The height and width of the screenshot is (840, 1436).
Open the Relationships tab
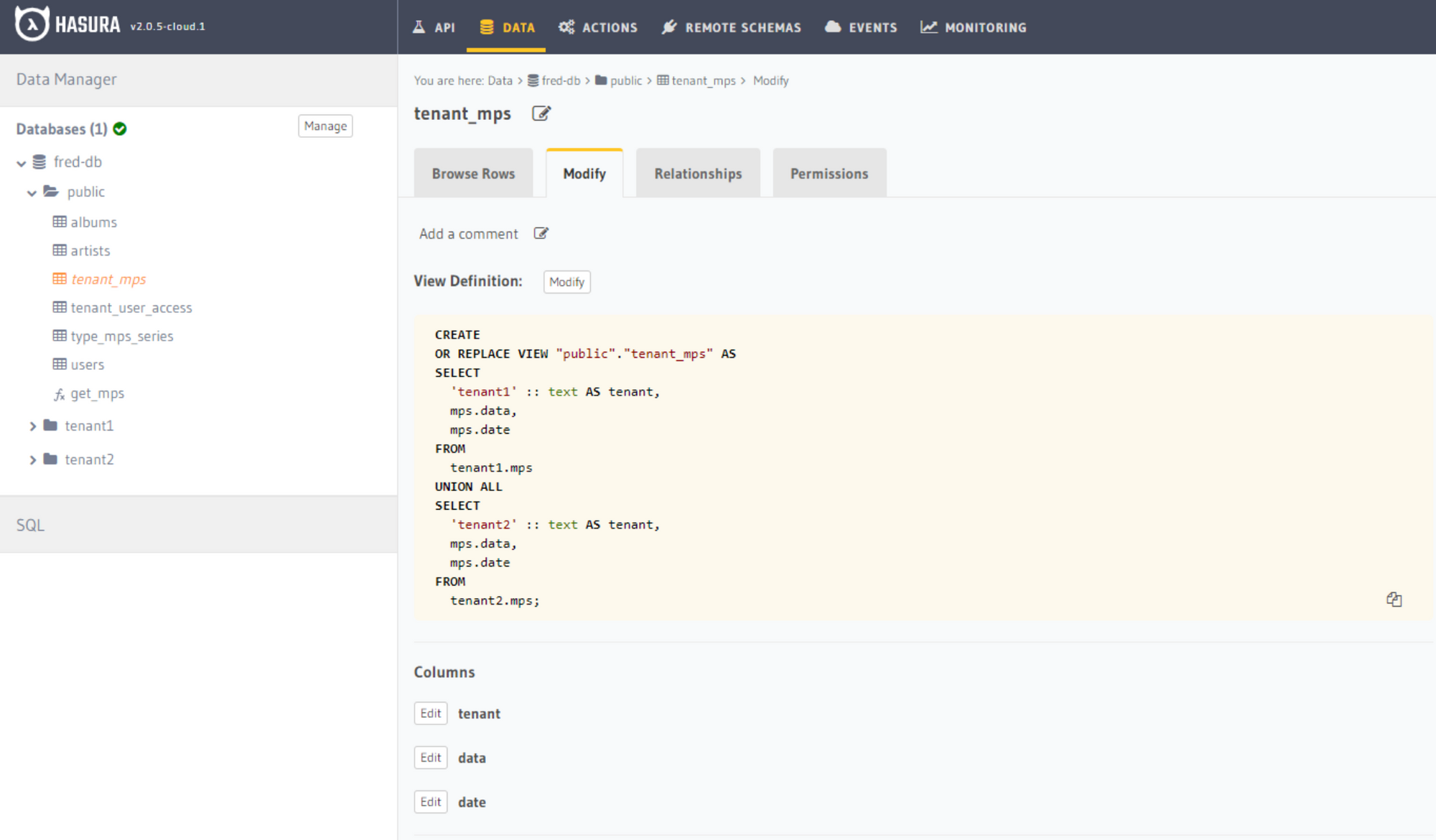[x=698, y=173]
